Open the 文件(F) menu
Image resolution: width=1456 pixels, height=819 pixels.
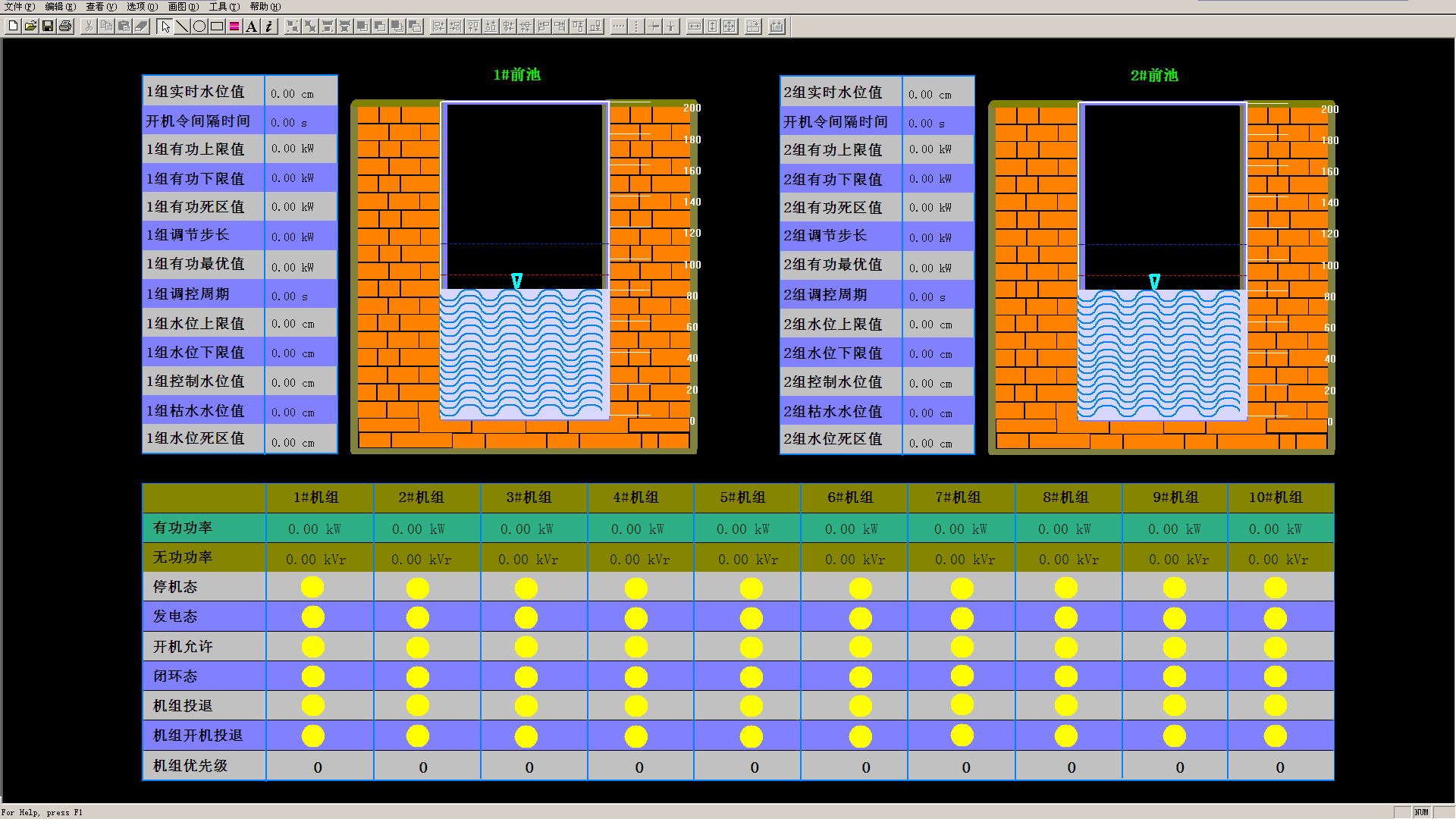coord(19,6)
